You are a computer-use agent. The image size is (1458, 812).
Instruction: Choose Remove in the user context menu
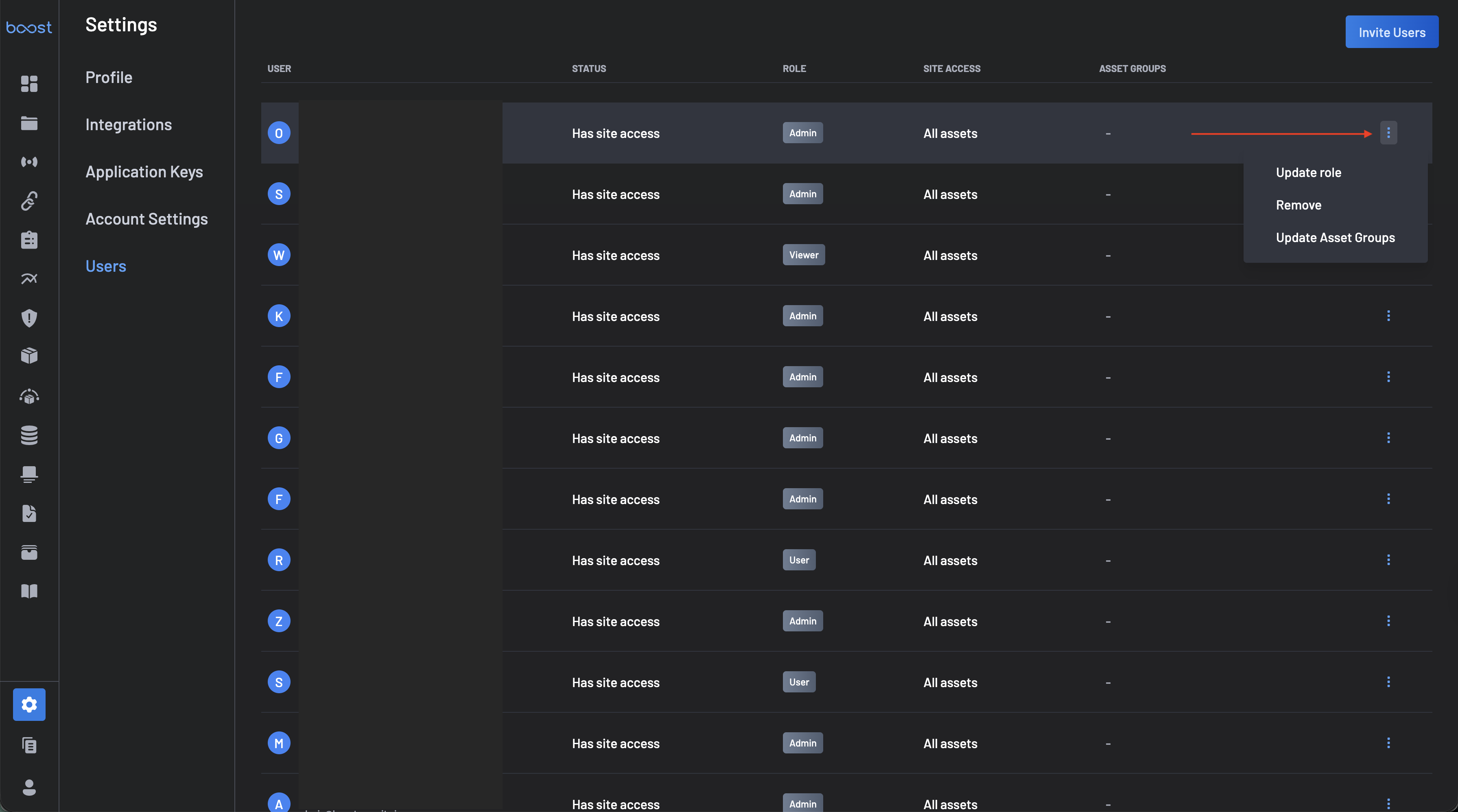(1298, 205)
